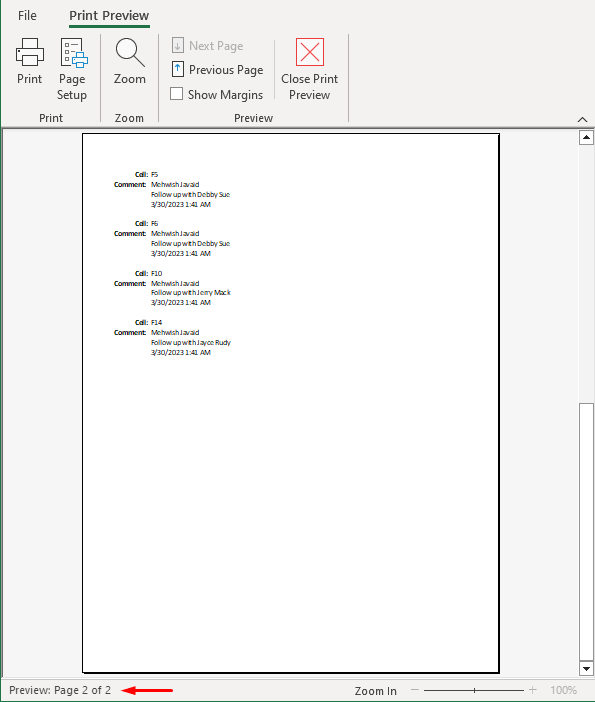Enable the Show Margins checkbox
The height and width of the screenshot is (702, 595).
point(176,94)
